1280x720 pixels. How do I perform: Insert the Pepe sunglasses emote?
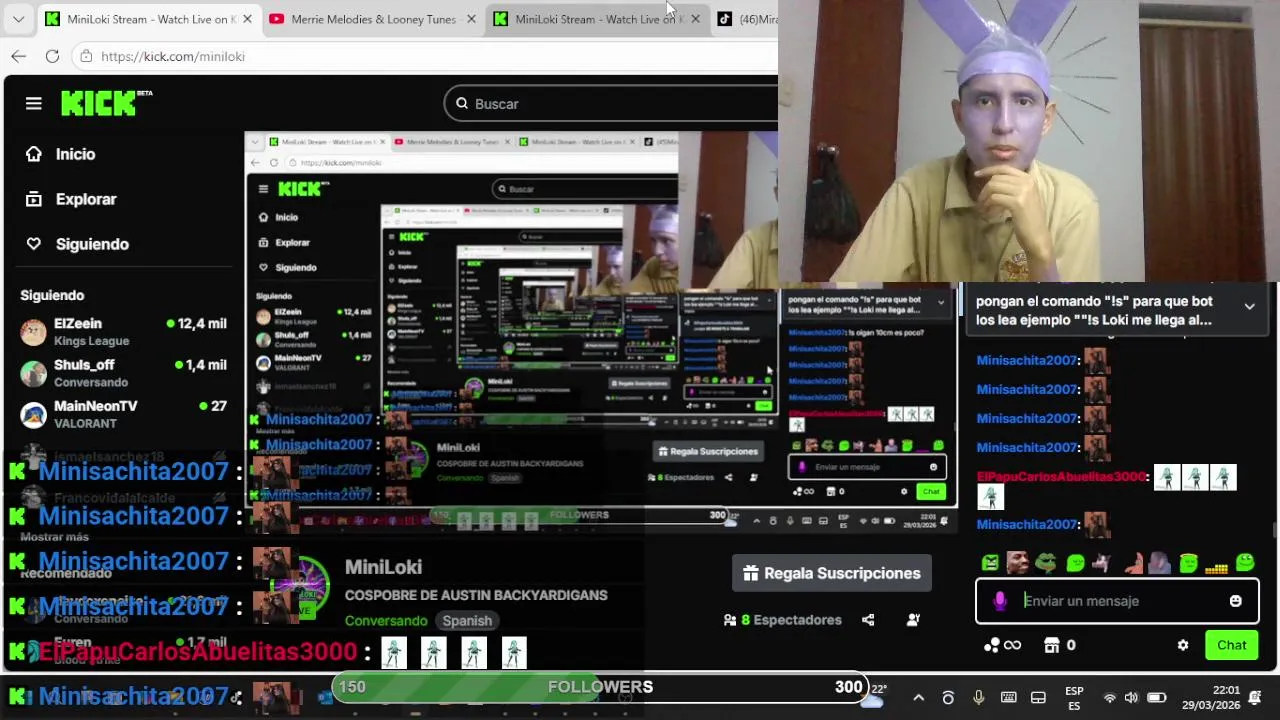(1047, 563)
